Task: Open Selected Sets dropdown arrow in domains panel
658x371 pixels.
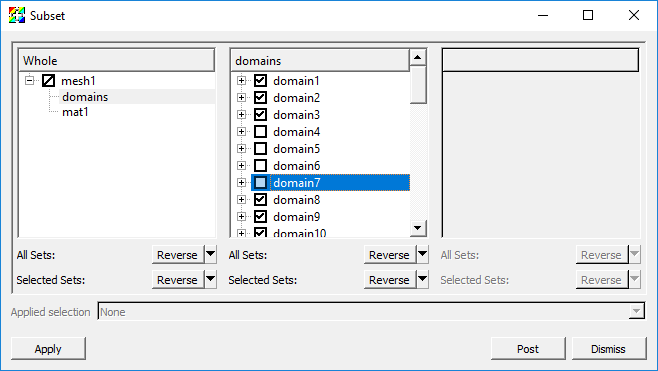Action: (423, 279)
